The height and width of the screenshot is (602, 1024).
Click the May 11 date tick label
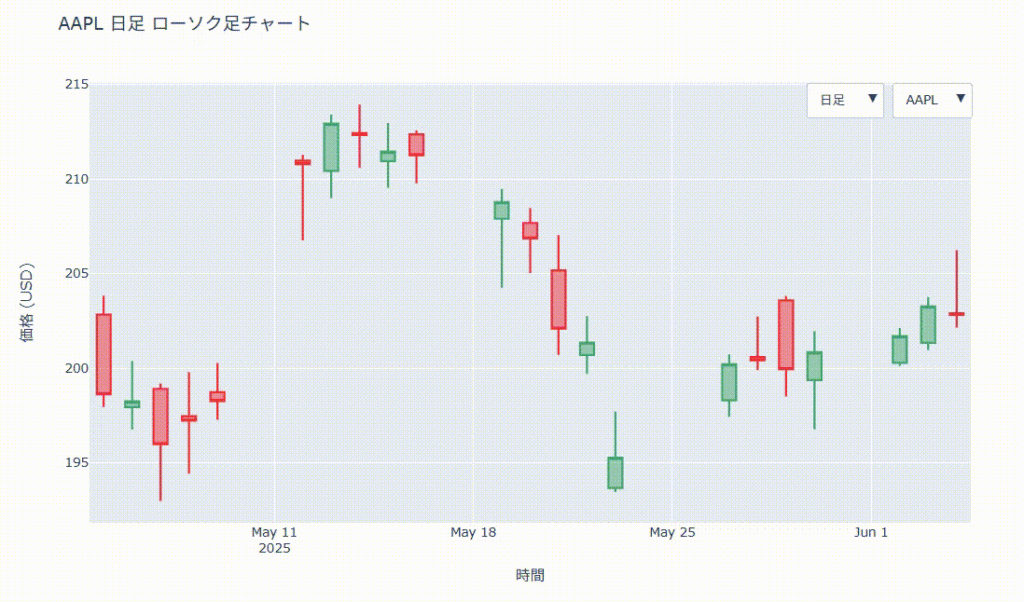(x=275, y=532)
